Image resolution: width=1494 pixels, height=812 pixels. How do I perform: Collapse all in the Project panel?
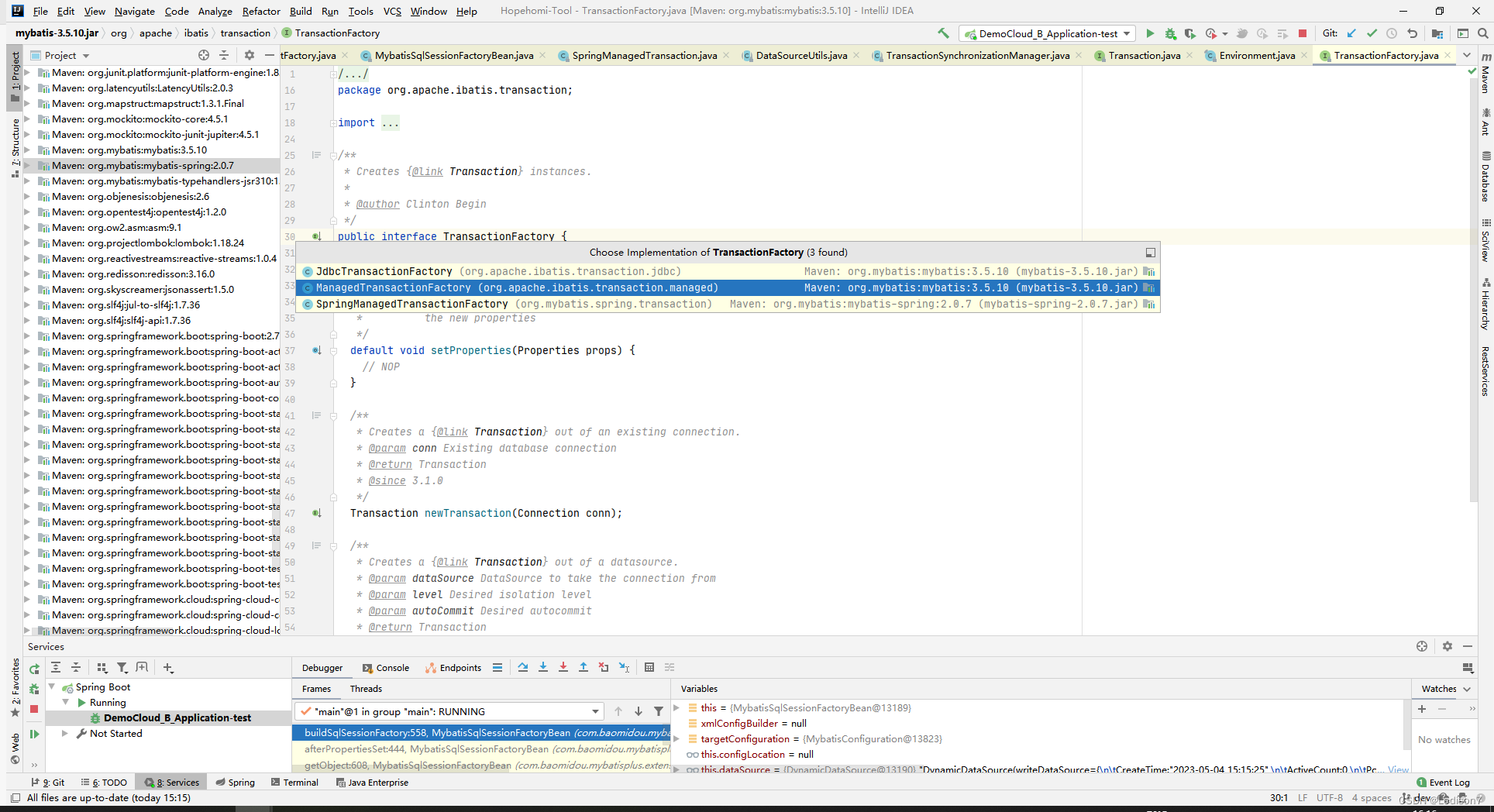[x=224, y=55]
